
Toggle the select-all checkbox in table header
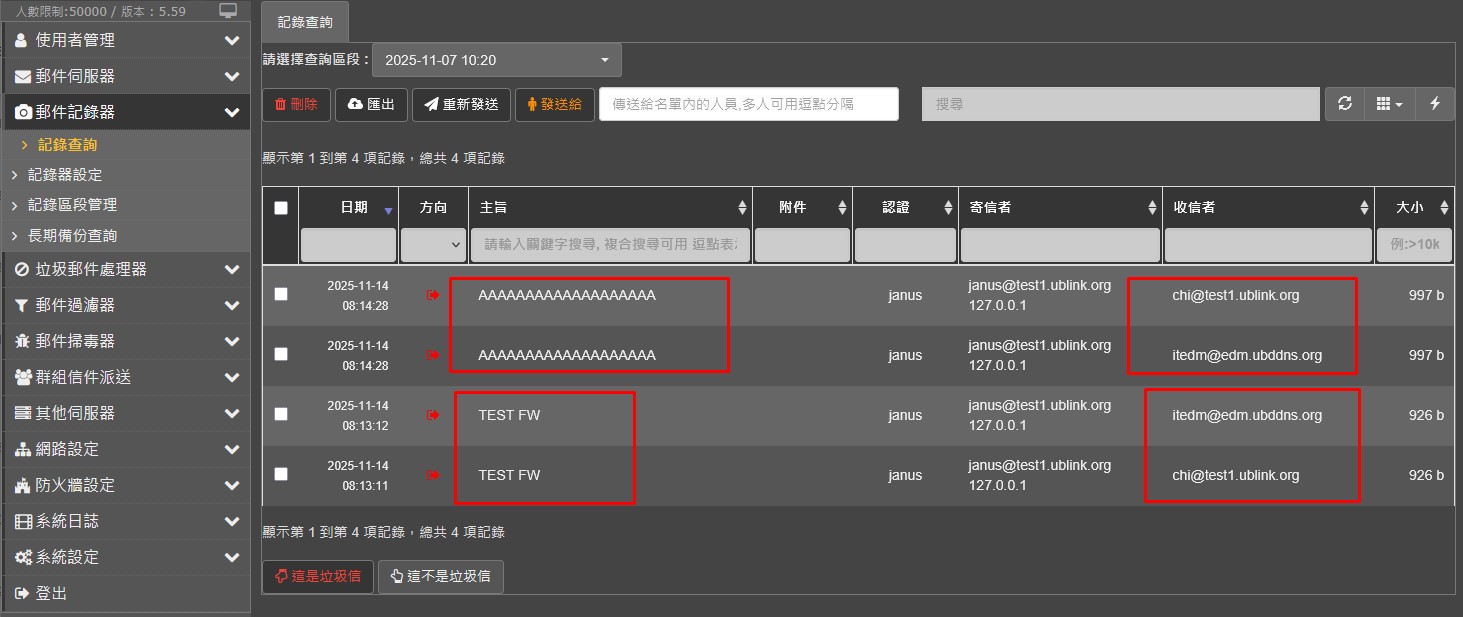click(x=281, y=208)
